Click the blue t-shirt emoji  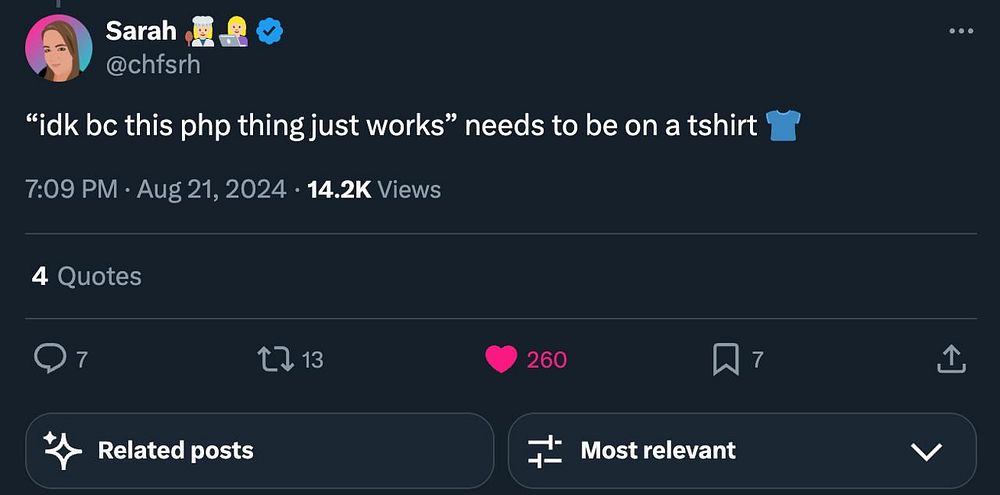coord(782,126)
